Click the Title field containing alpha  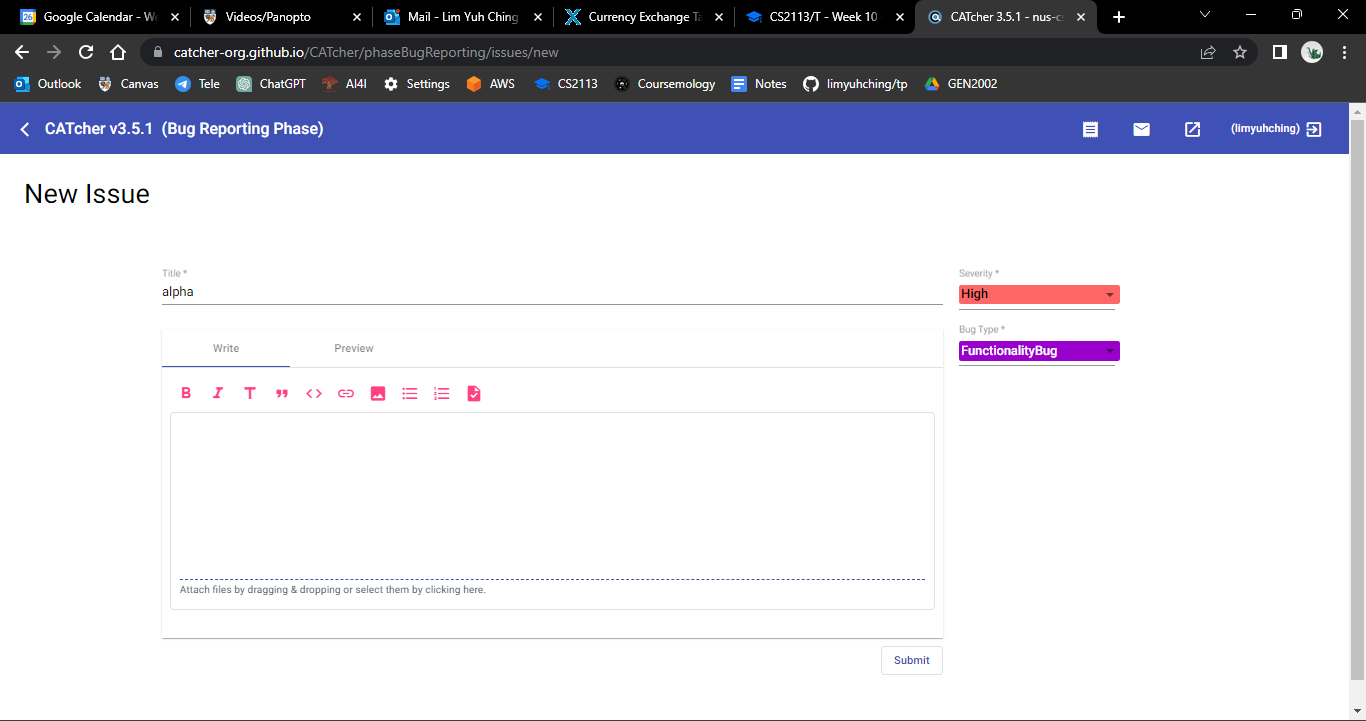[552, 292]
